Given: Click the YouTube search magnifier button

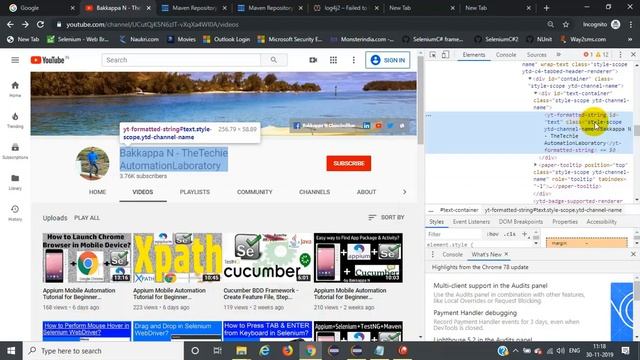Looking at the screenshot, I should pos(273,60).
